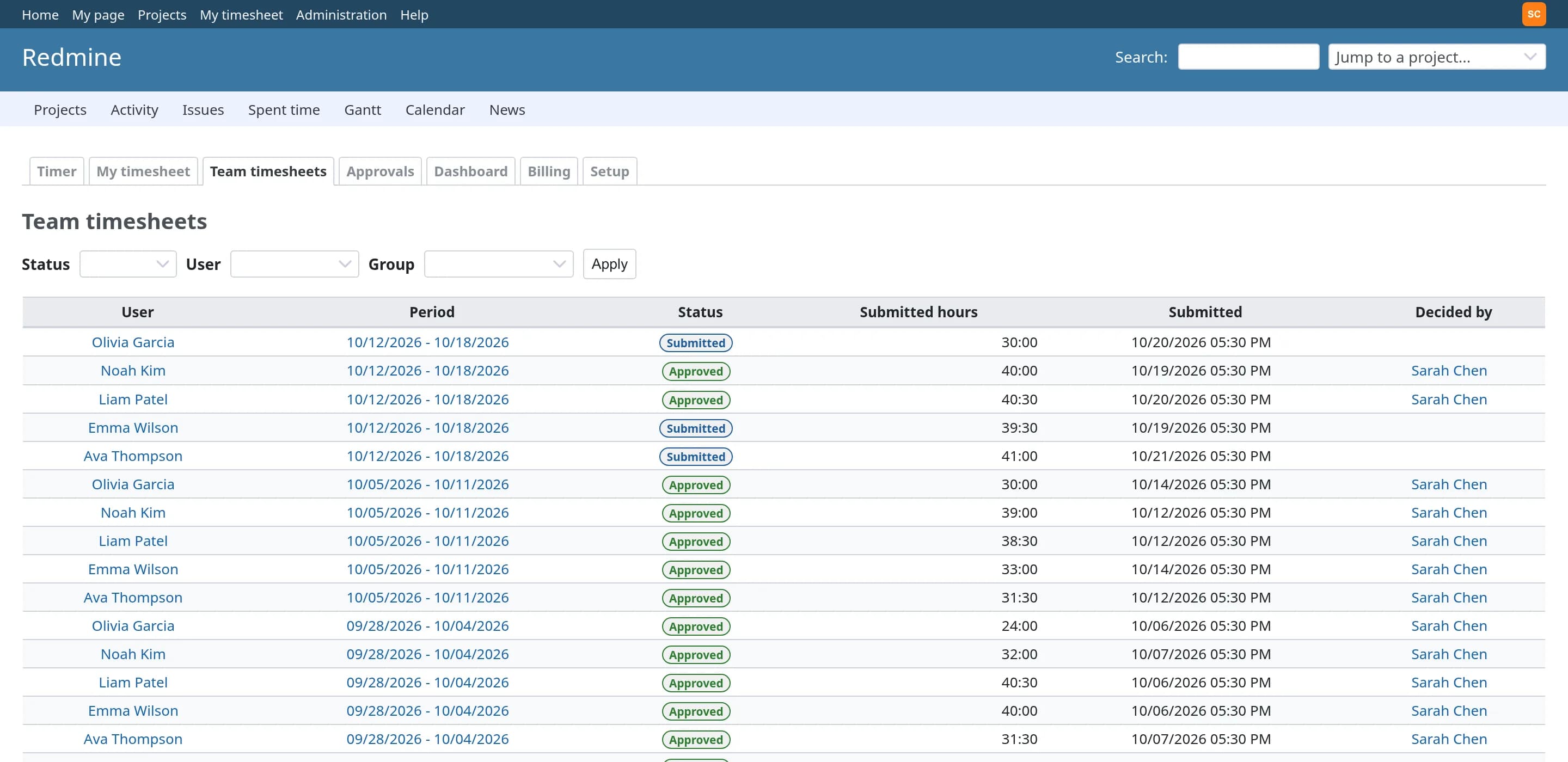Open Liam Patel's 09/28/2026 - 10/04/2026 period
This screenshot has width=1568, height=762.
click(x=427, y=683)
